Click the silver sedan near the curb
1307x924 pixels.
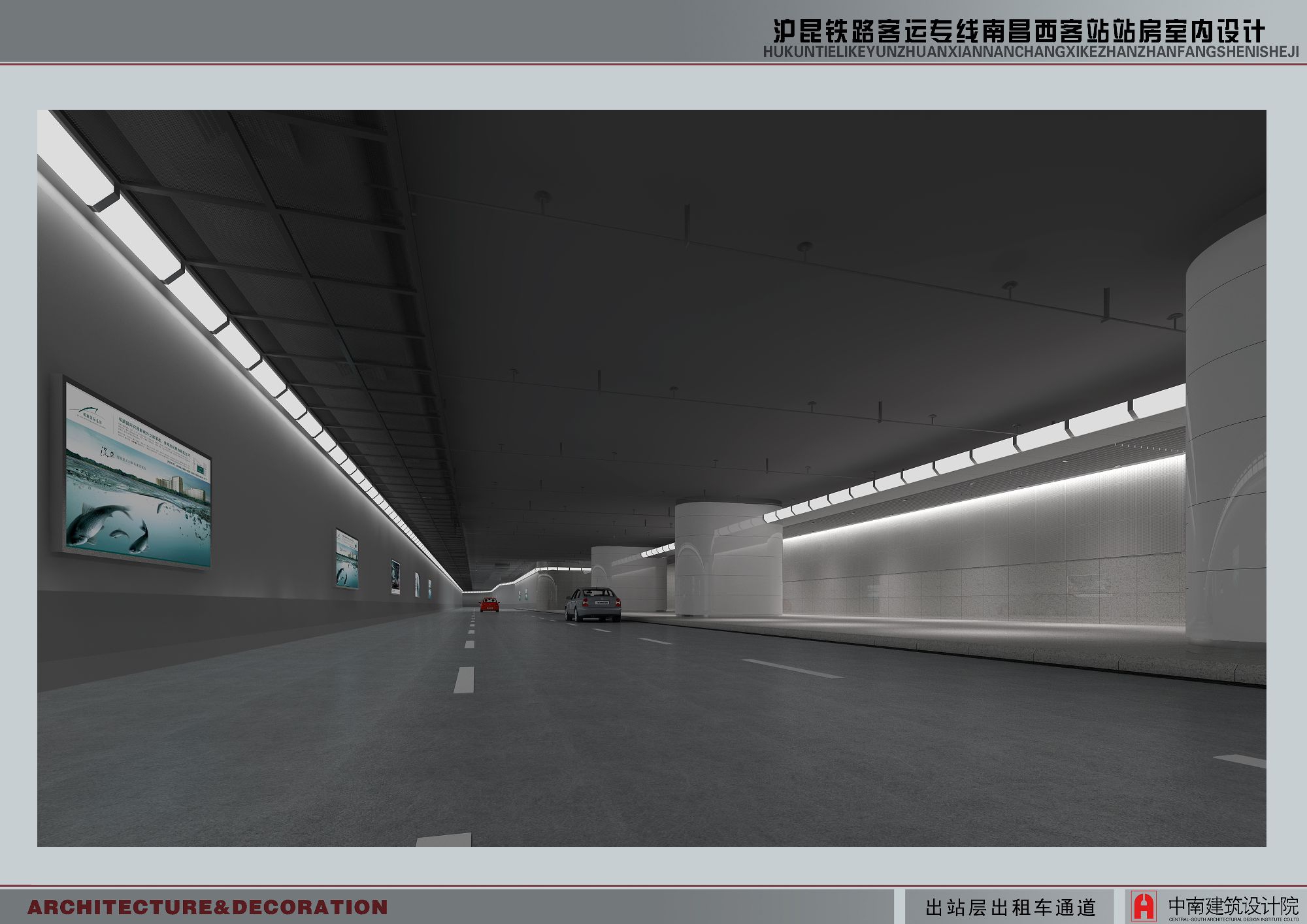click(x=593, y=604)
